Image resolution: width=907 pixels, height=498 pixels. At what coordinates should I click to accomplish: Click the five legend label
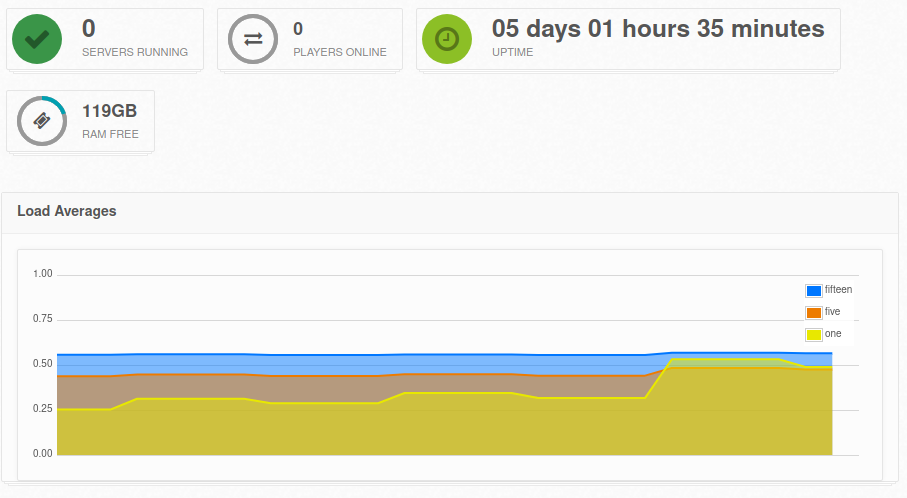click(832, 311)
